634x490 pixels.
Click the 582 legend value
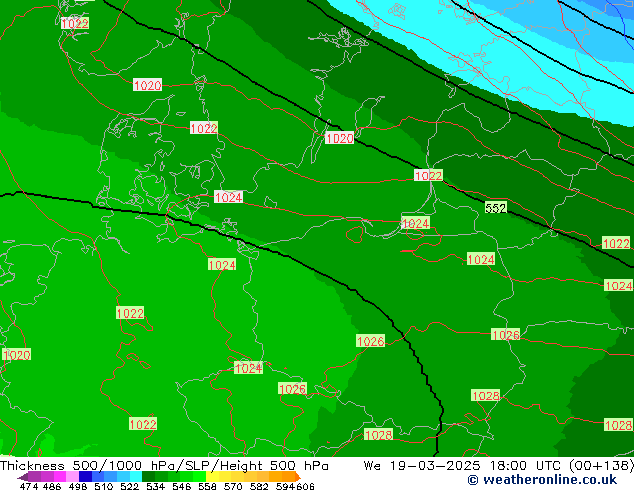tap(259, 486)
